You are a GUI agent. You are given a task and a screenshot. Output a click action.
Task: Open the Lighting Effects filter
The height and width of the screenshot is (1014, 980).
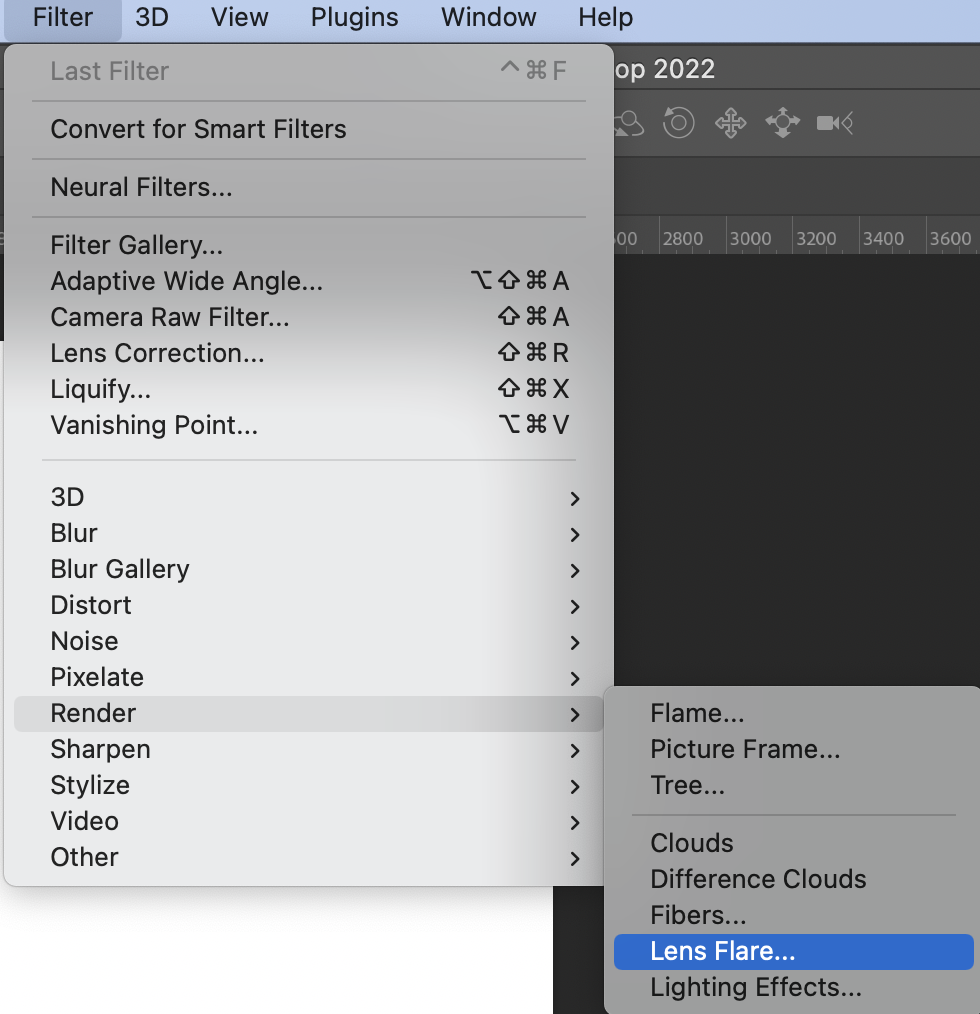(x=755, y=987)
